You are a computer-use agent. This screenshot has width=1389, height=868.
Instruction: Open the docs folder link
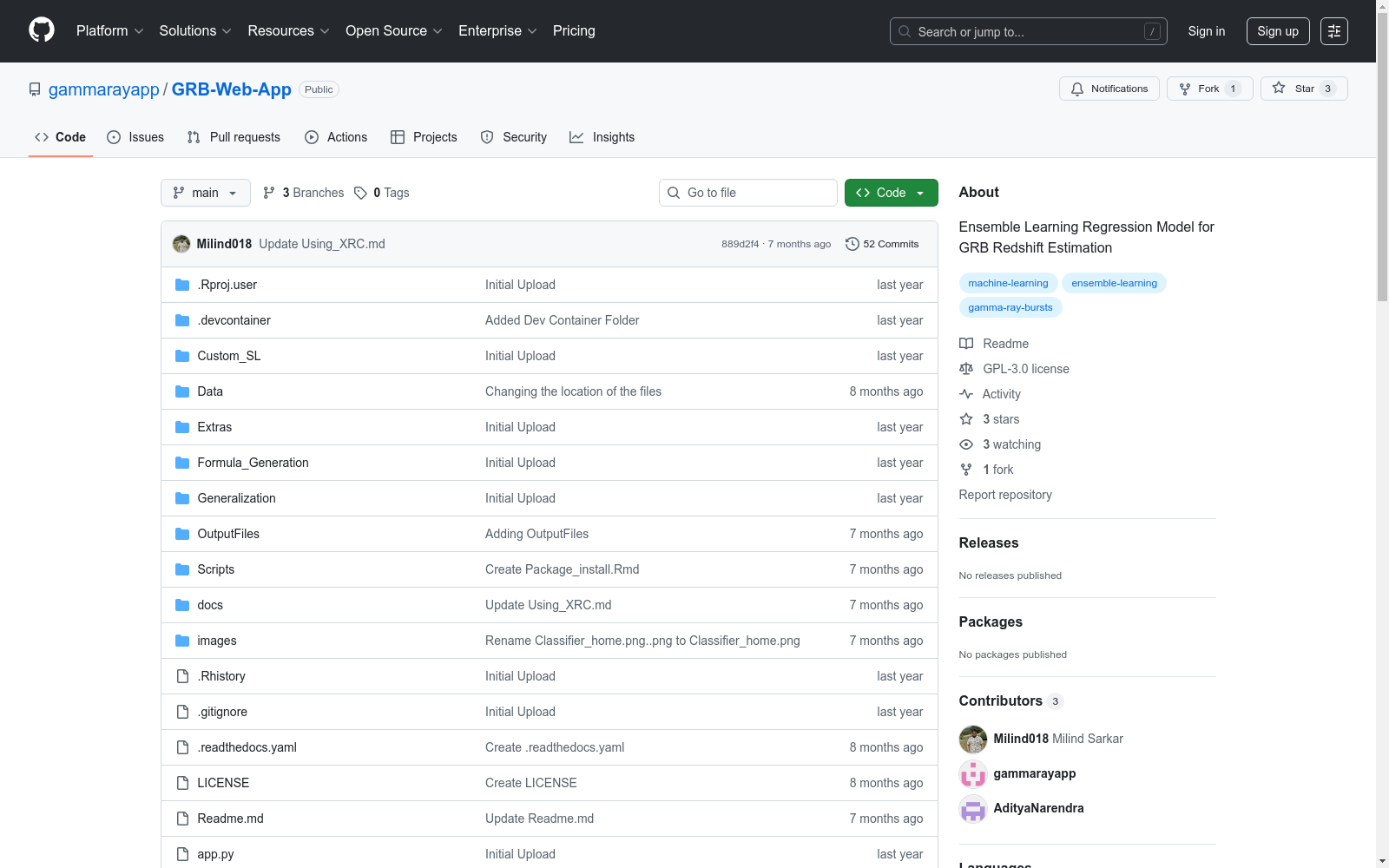coord(210,605)
